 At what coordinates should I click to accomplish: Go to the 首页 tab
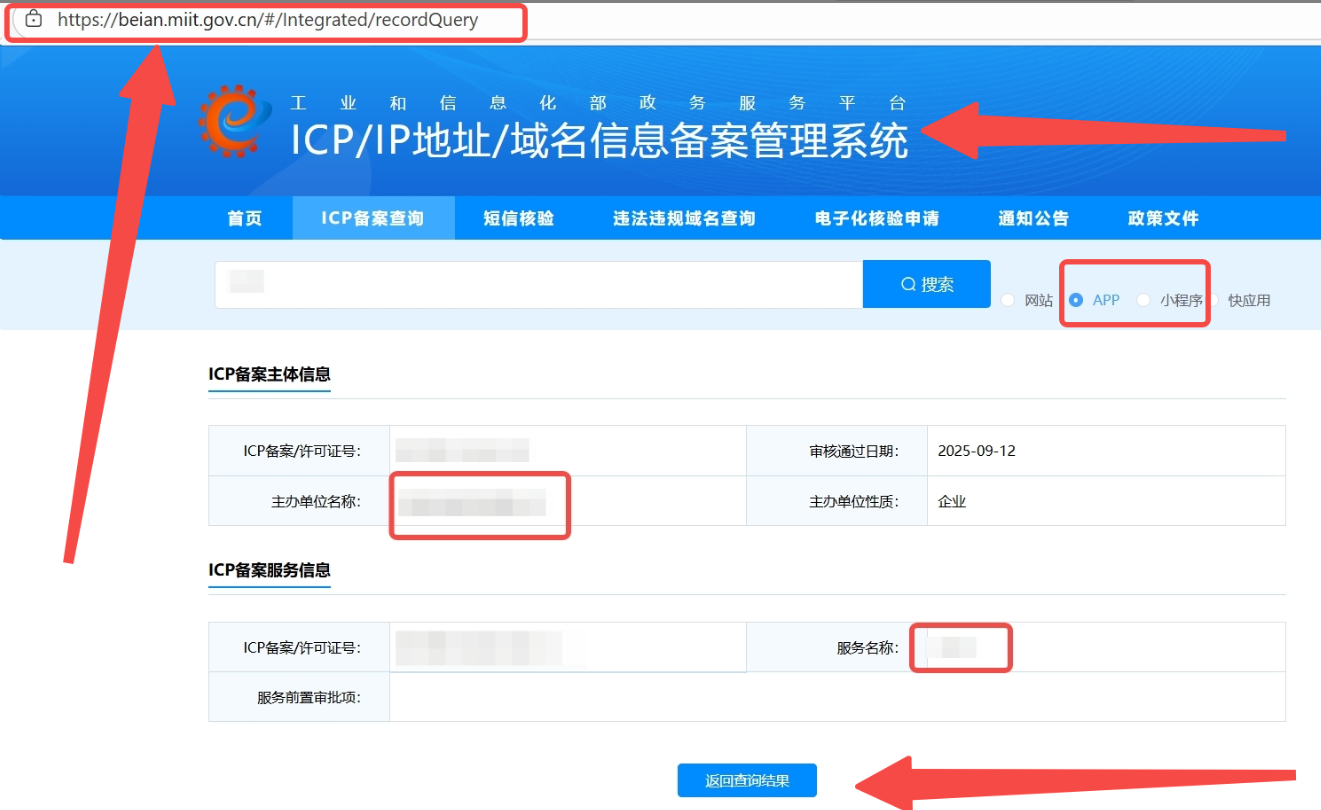[245, 218]
